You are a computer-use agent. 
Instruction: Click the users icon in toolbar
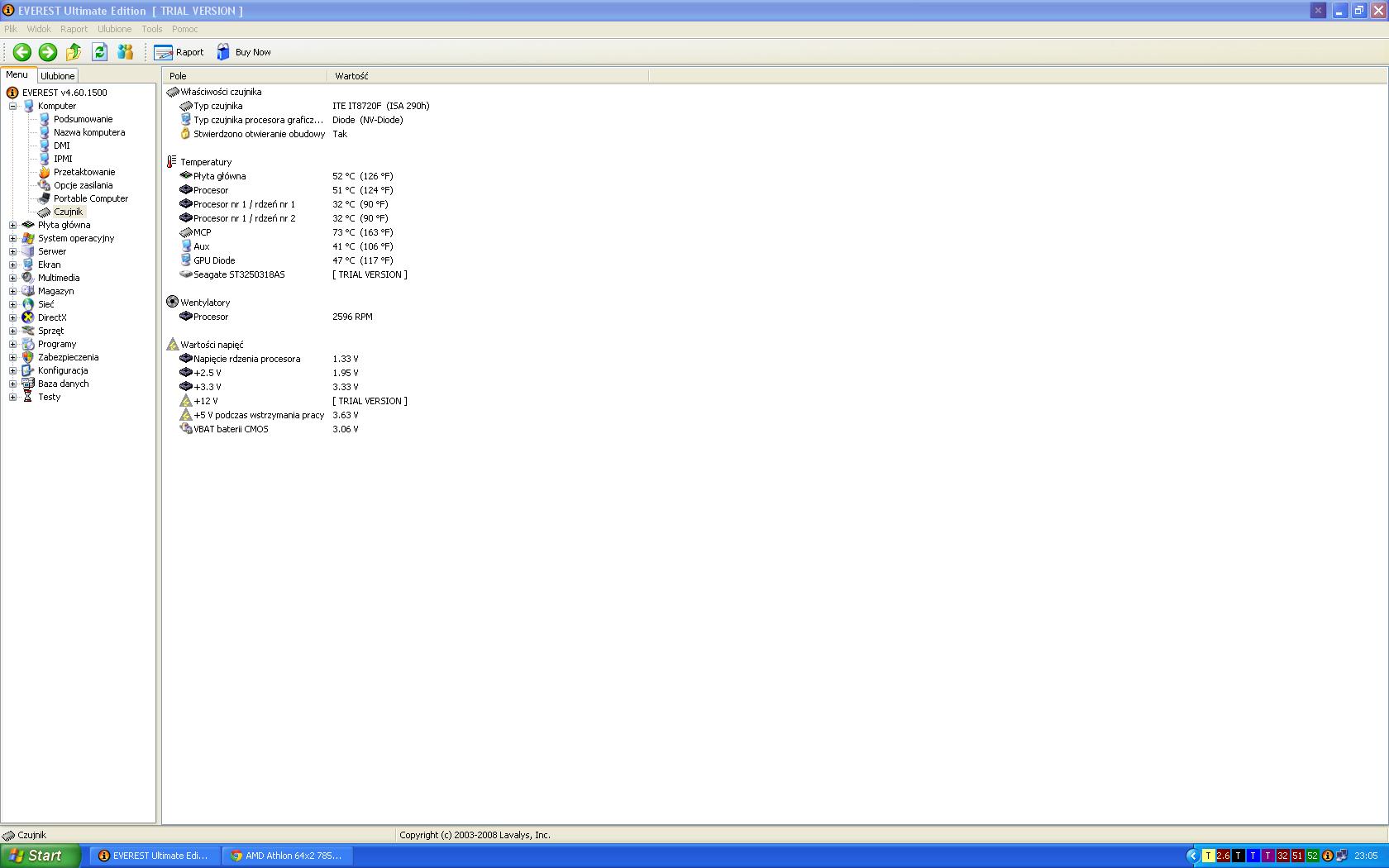[x=126, y=52]
